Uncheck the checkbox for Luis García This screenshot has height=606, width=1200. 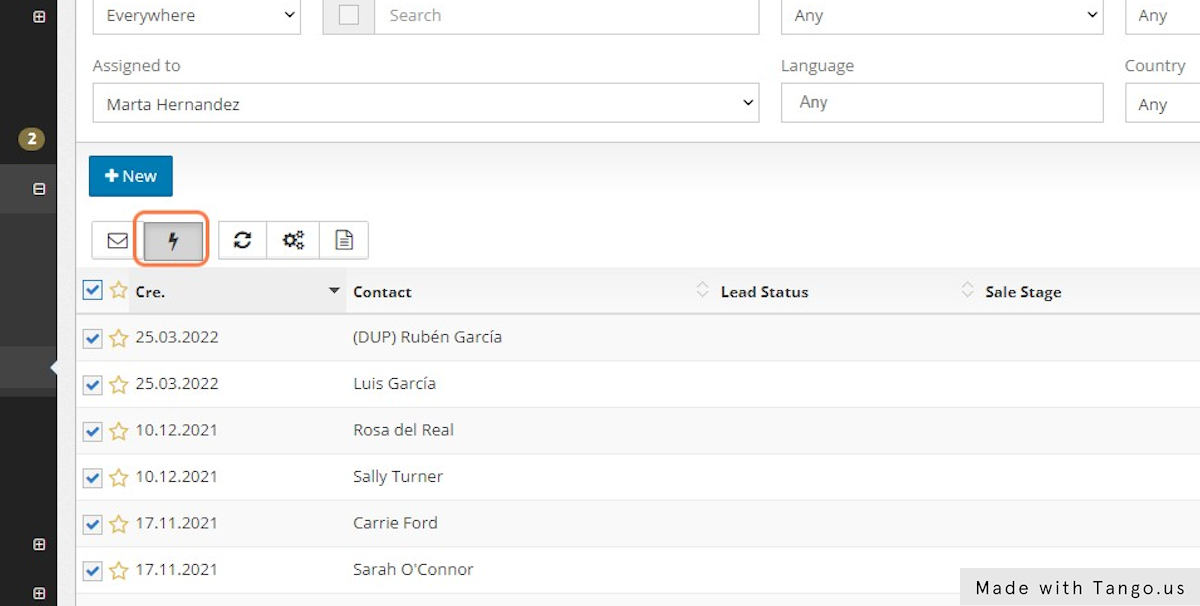92,384
